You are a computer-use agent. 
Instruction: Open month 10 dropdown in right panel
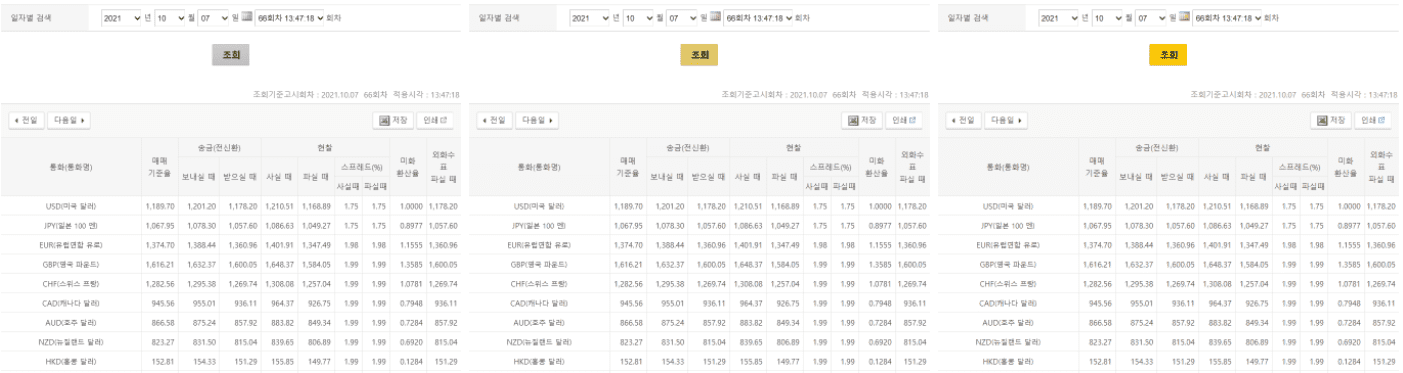pos(1108,18)
